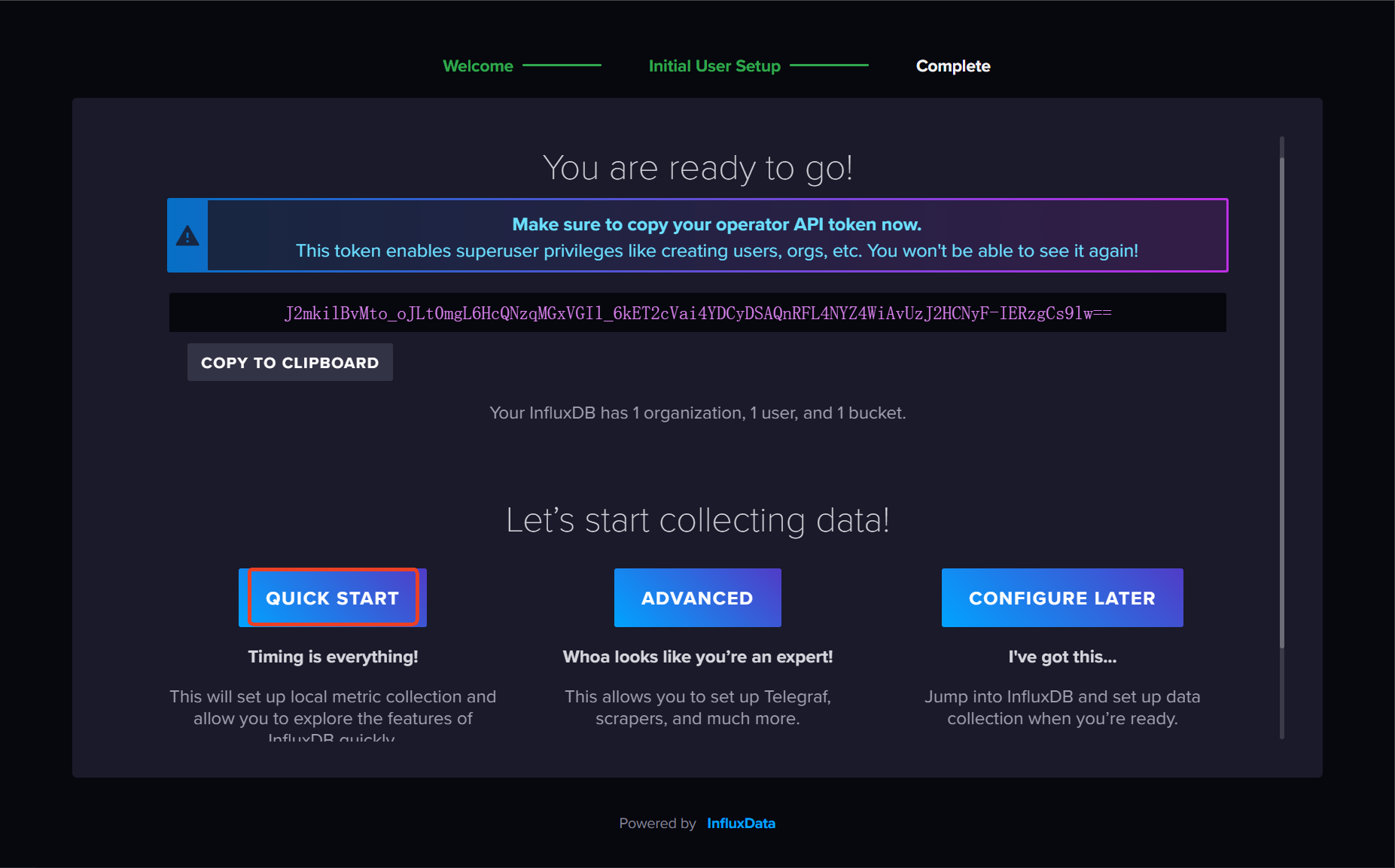The height and width of the screenshot is (868, 1395).
Task: Click "Make sure to copy your operator API token now." text
Action: click(x=717, y=224)
